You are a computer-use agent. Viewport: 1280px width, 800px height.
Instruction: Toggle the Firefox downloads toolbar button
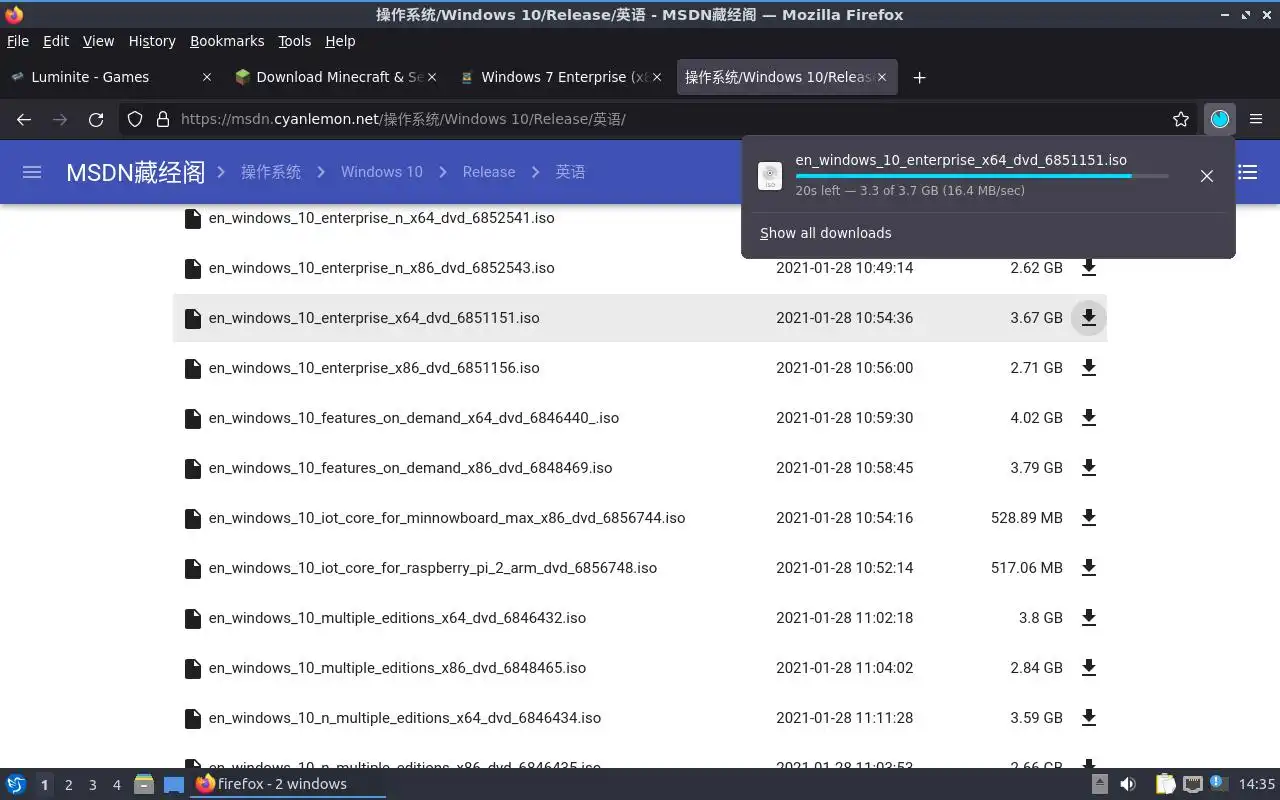click(x=1220, y=119)
